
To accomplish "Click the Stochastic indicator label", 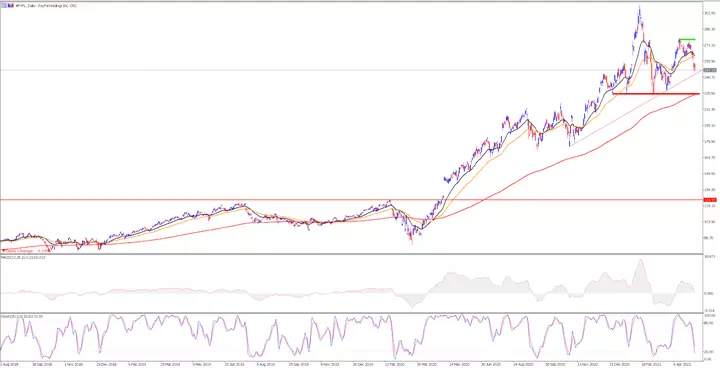I will [22, 317].
